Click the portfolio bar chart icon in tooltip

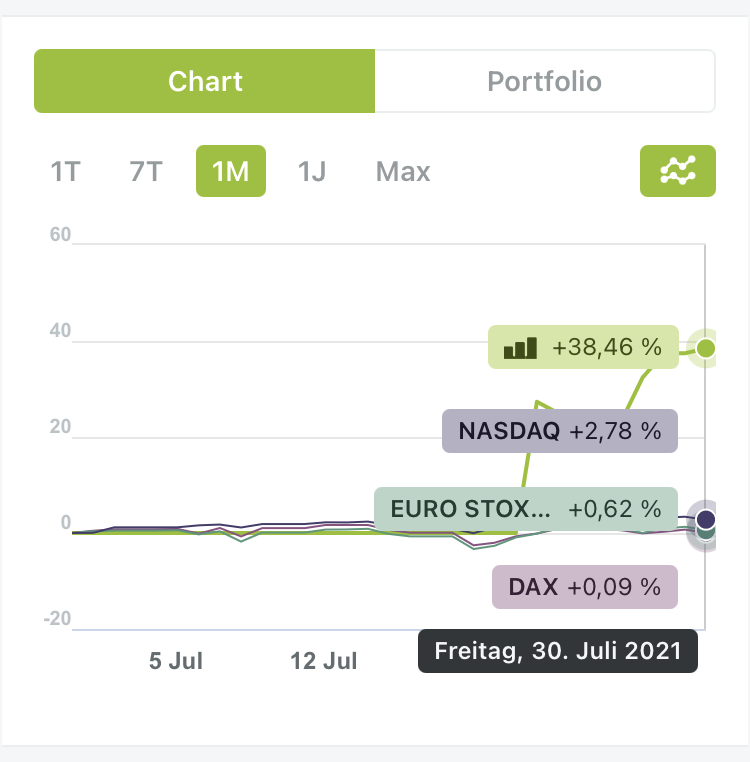[x=520, y=347]
